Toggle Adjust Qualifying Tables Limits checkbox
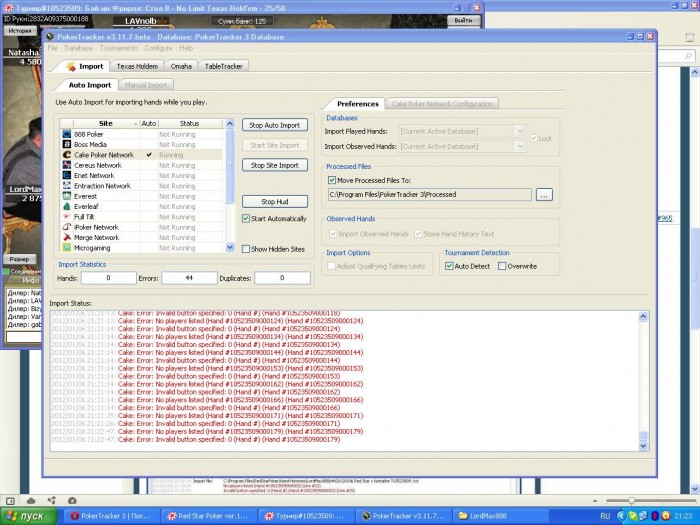This screenshot has height=525, width=700. point(331,266)
